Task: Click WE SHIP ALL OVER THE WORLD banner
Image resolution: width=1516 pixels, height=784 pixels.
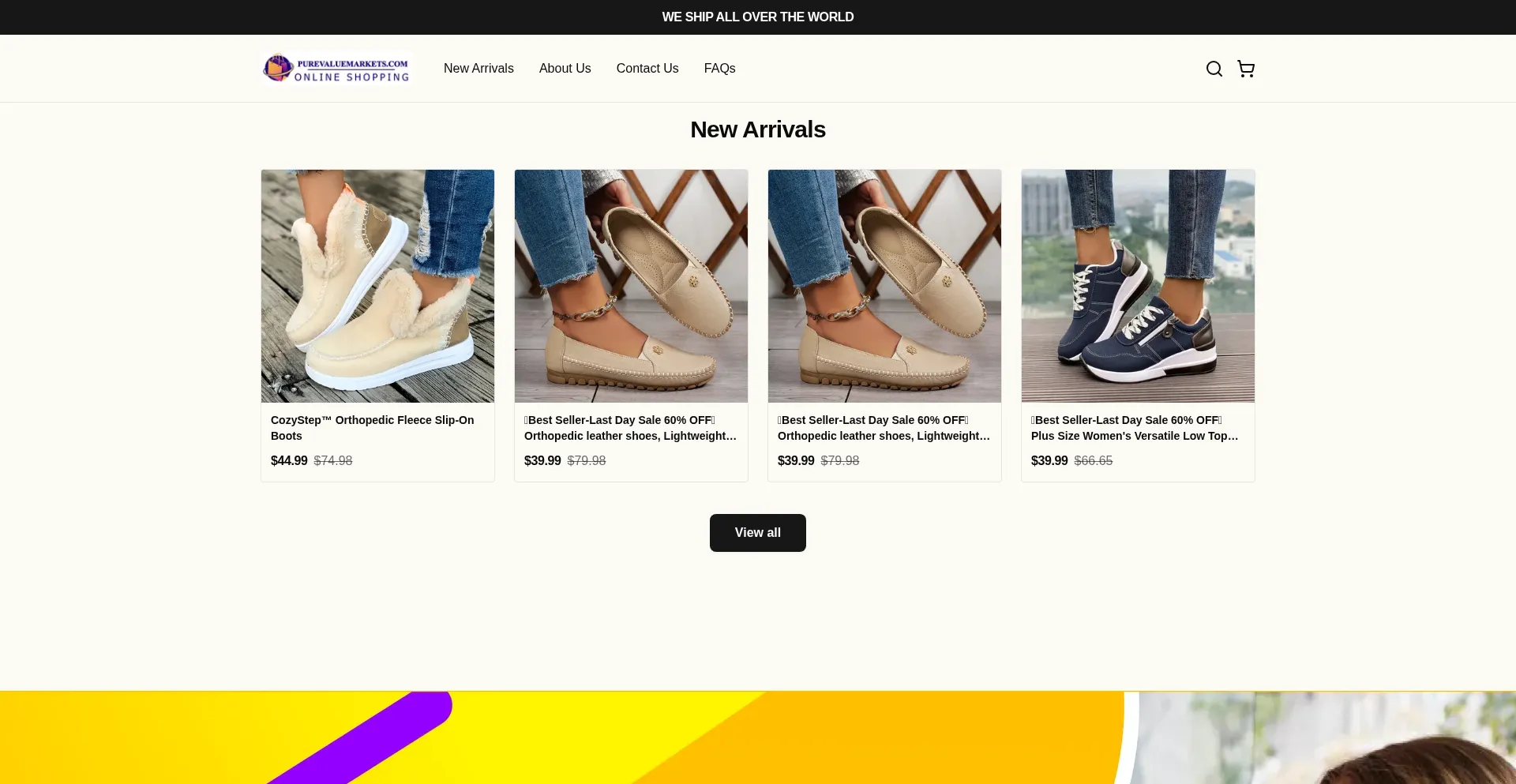Action: (x=758, y=17)
